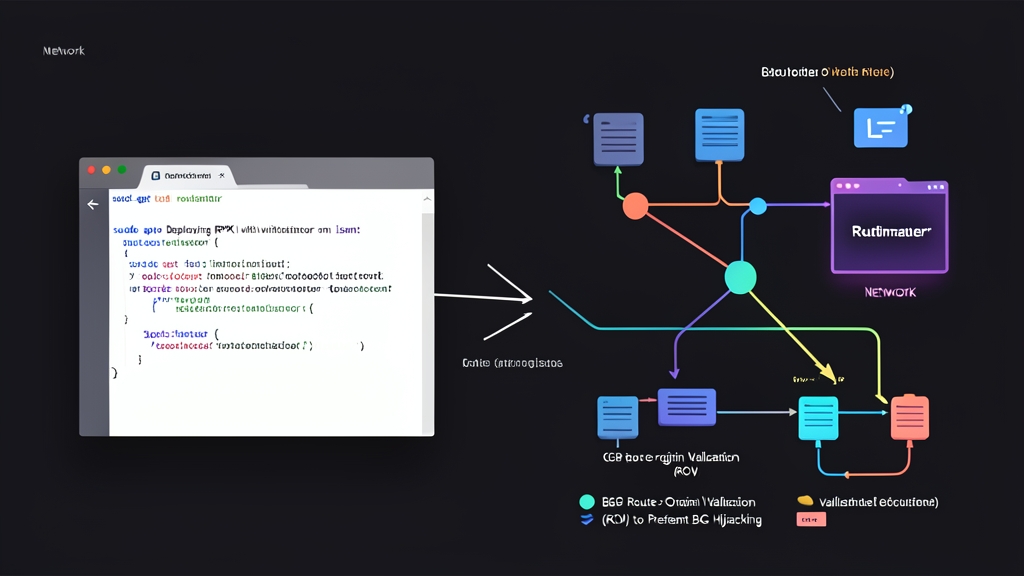Select the browser tab with blue favicon
The image size is (1024, 576).
pos(186,176)
